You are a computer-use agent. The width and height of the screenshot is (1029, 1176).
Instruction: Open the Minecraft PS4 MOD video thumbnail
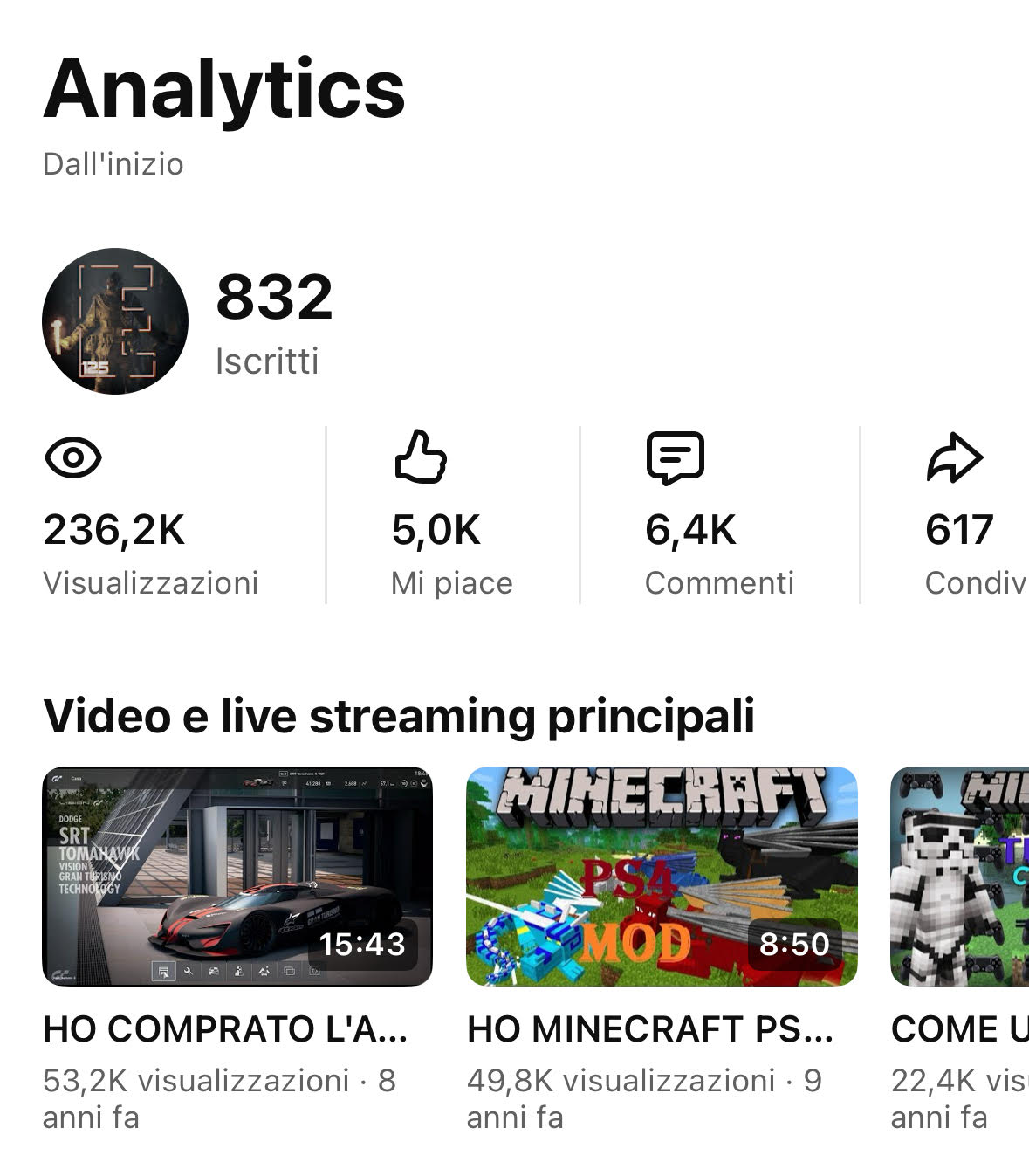coord(662,877)
